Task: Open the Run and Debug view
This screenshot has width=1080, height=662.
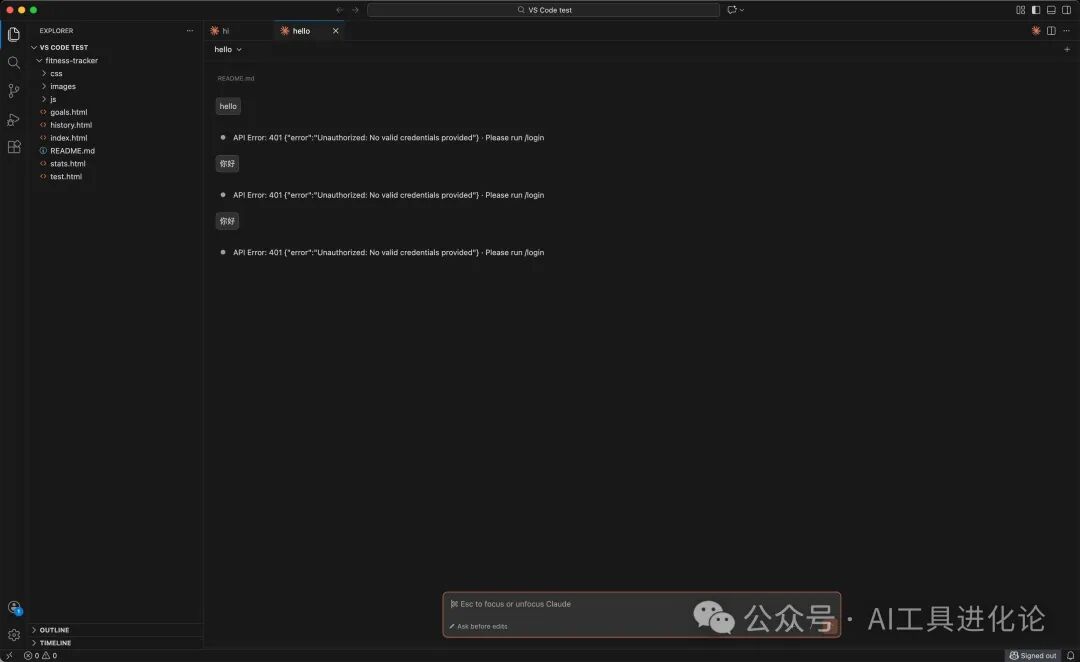Action: click(x=14, y=119)
